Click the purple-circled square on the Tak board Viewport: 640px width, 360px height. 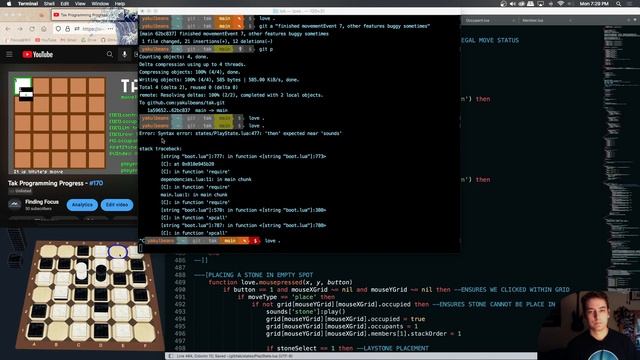click(x=118, y=251)
